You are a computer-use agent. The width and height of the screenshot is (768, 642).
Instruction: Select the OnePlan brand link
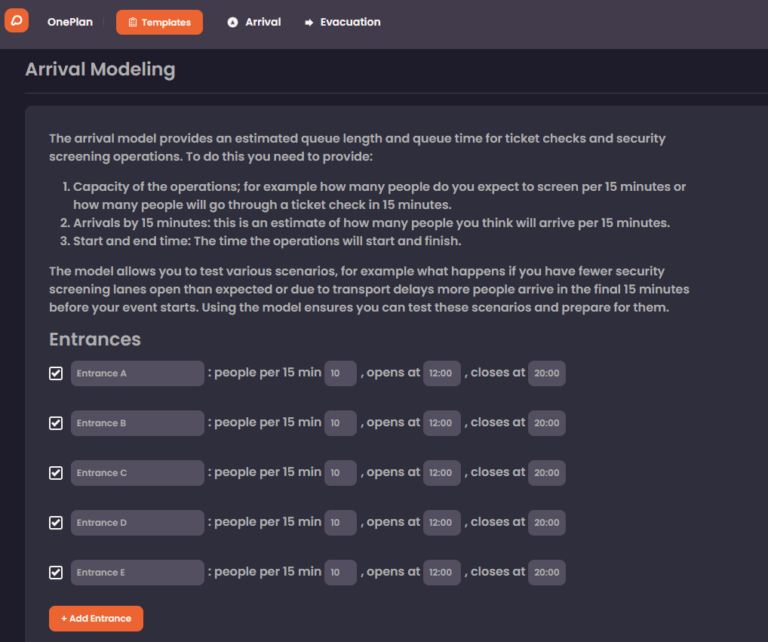70,22
